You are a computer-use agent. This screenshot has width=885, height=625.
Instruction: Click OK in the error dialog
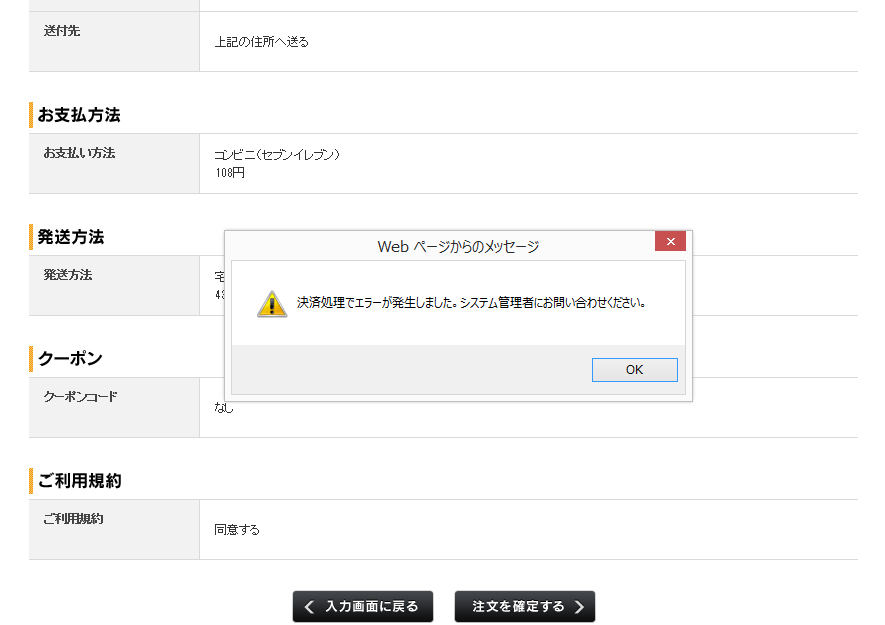pyautogui.click(x=634, y=370)
